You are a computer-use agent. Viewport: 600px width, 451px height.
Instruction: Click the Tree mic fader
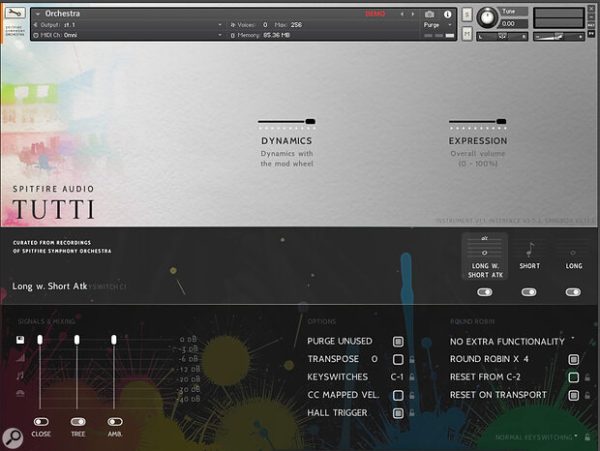tap(77, 340)
